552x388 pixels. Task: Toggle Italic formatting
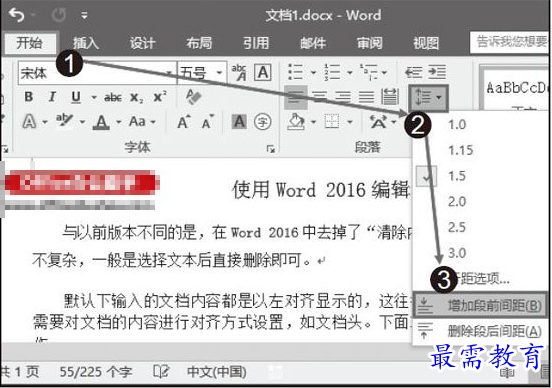52,97
